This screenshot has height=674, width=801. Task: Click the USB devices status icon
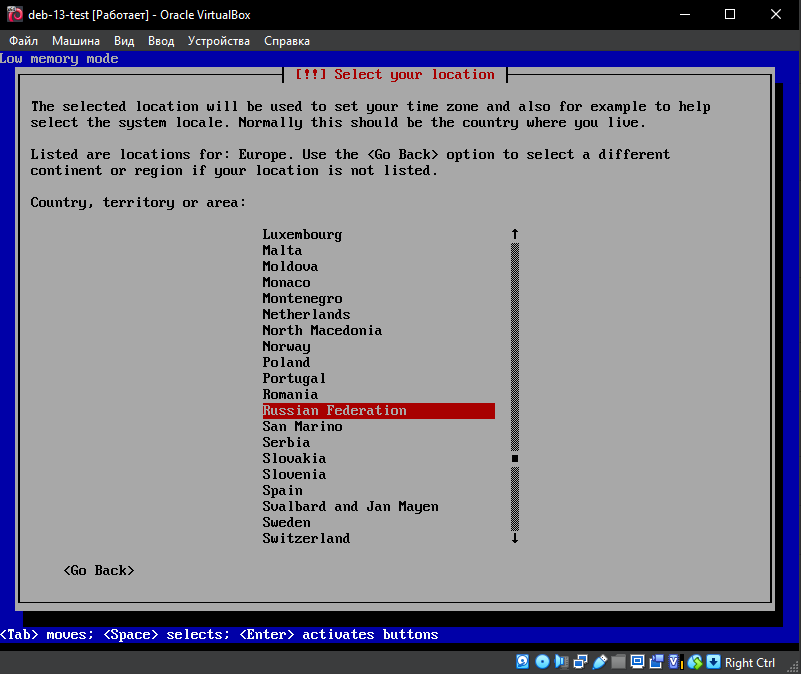click(600, 662)
